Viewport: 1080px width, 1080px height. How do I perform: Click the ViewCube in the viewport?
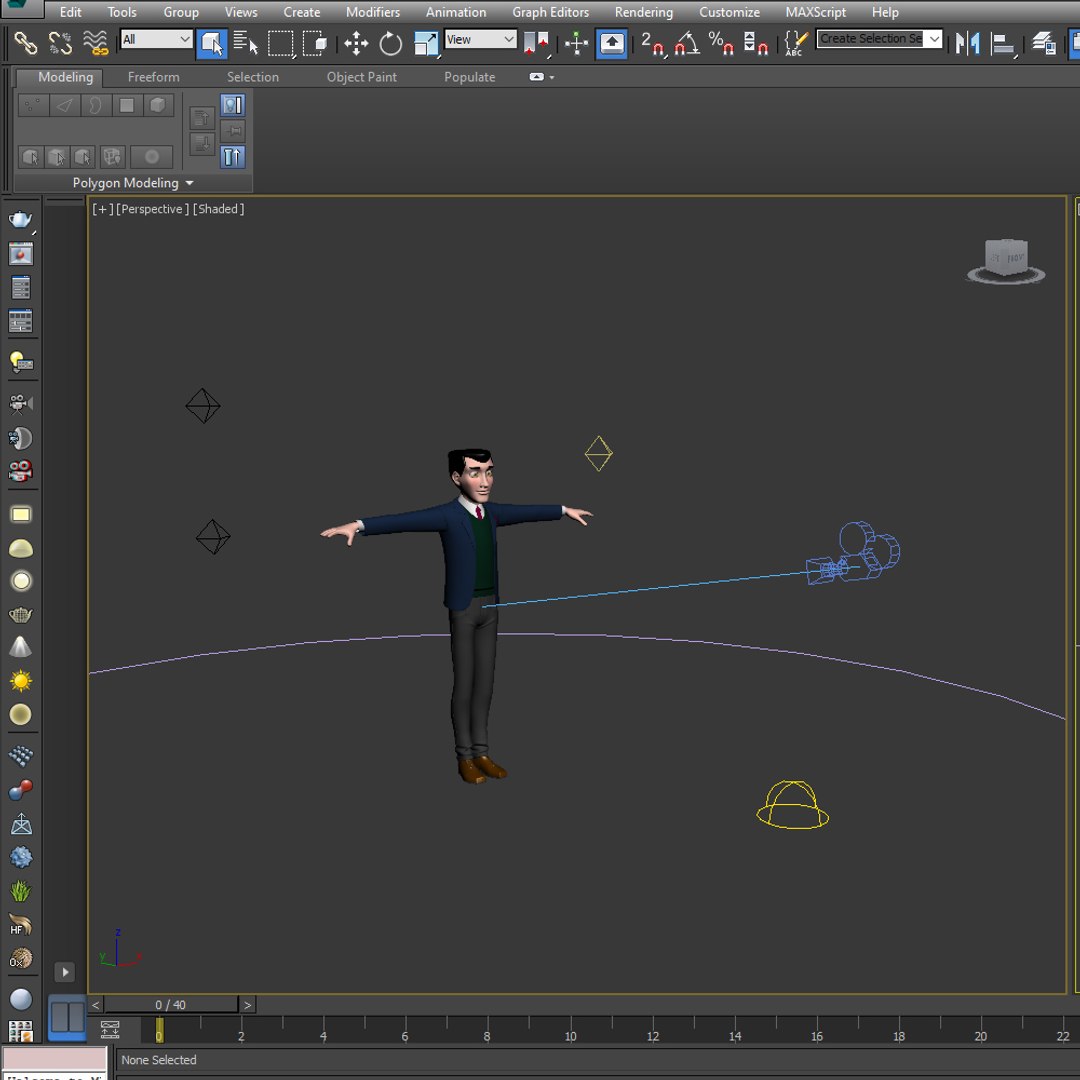click(1006, 262)
